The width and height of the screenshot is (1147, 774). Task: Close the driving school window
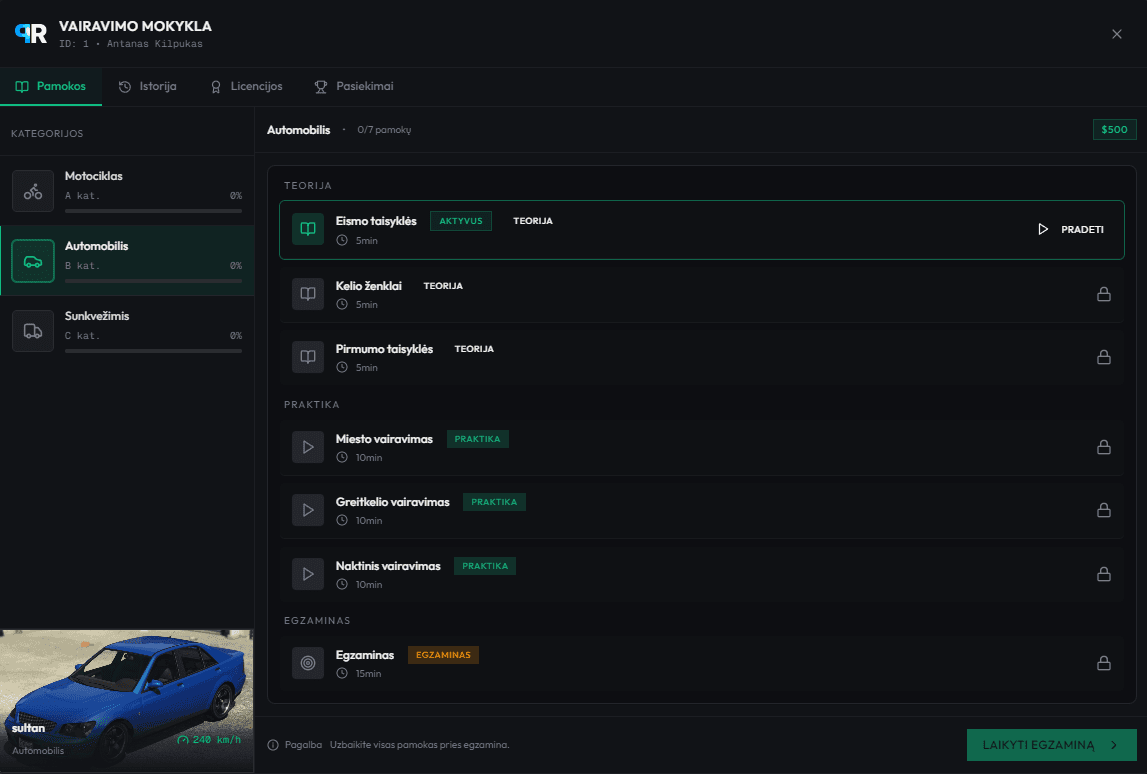pyautogui.click(x=1117, y=34)
